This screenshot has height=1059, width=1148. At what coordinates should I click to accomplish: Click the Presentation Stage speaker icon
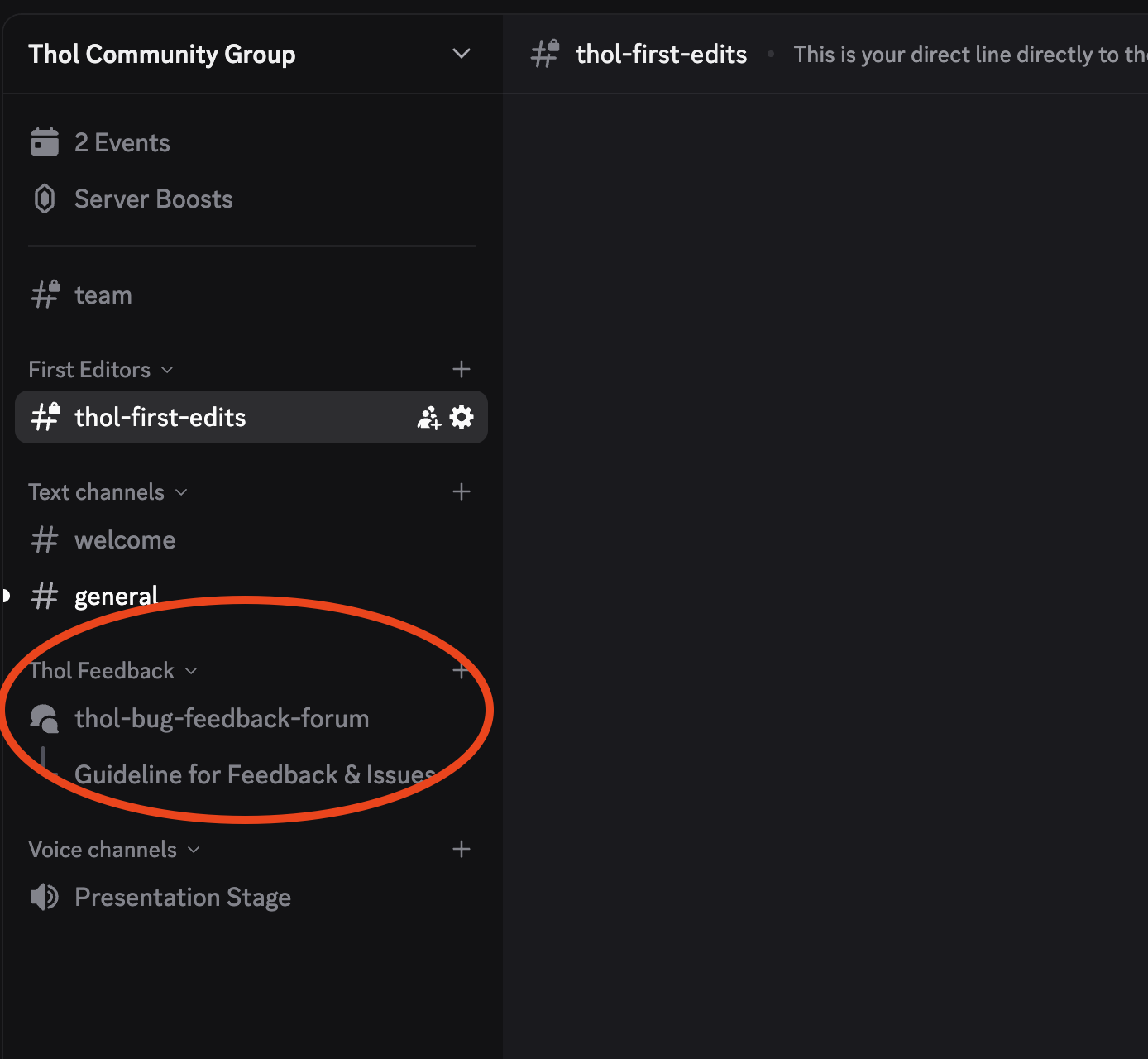pyautogui.click(x=45, y=897)
